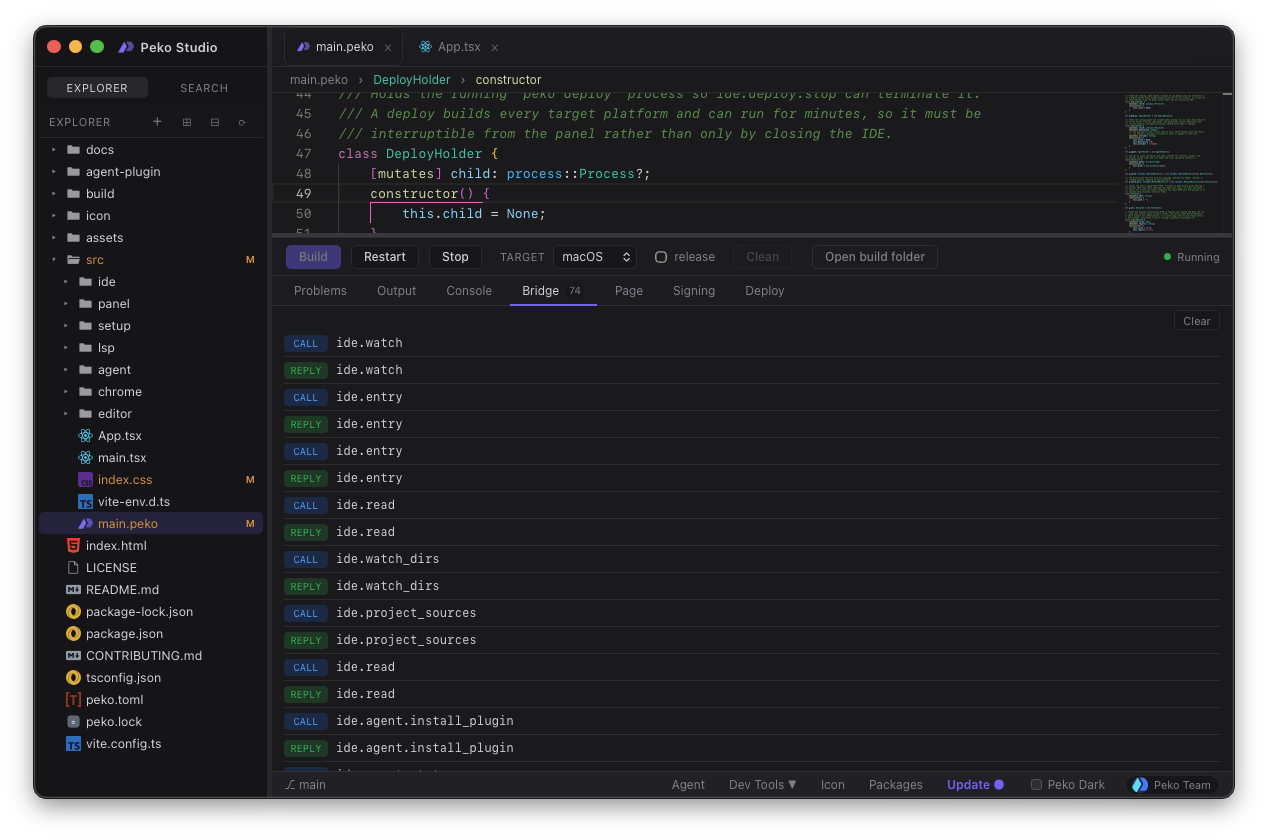
Task: Click the JSON icon next to package-lock.json
Action: [x=73, y=612]
